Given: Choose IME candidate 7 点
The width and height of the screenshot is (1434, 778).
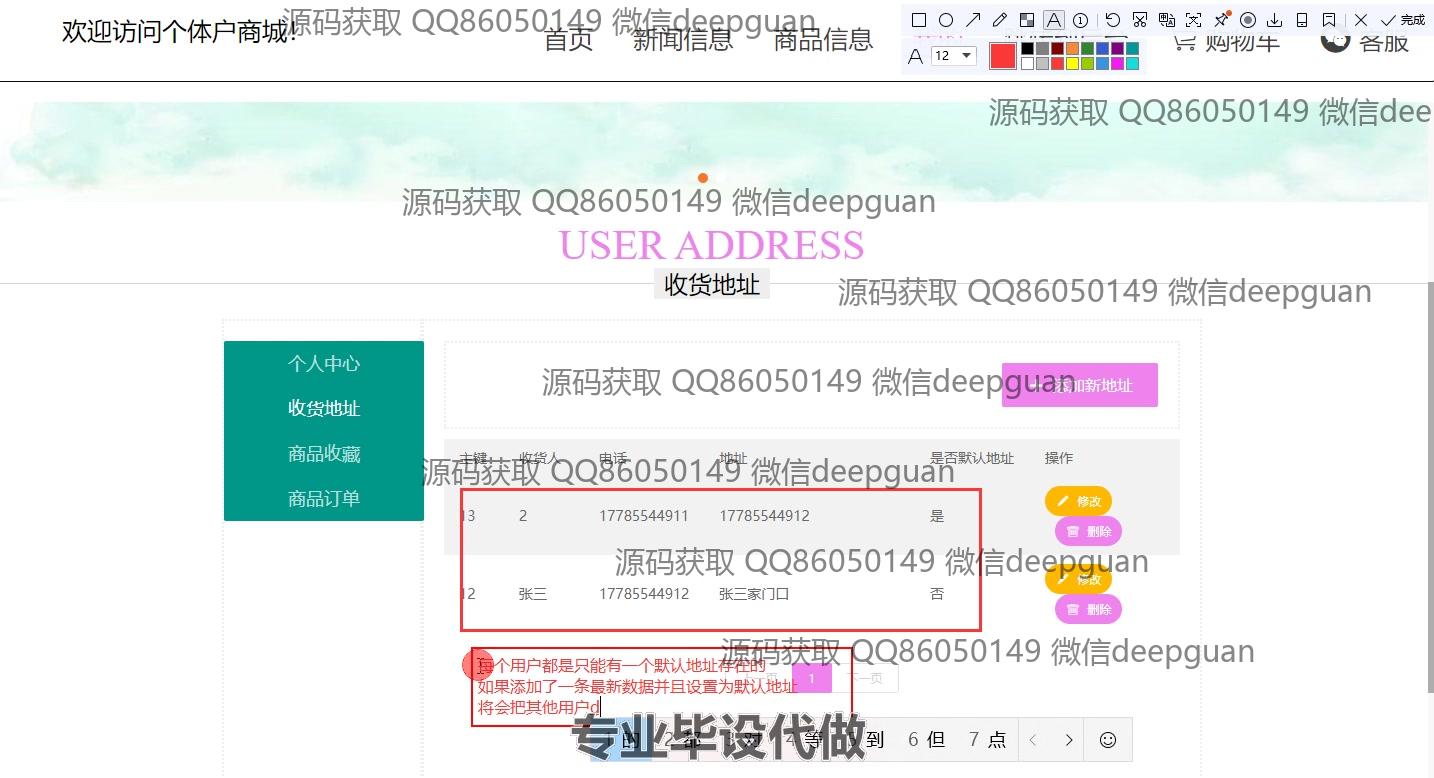Looking at the screenshot, I should pyautogui.click(x=987, y=740).
